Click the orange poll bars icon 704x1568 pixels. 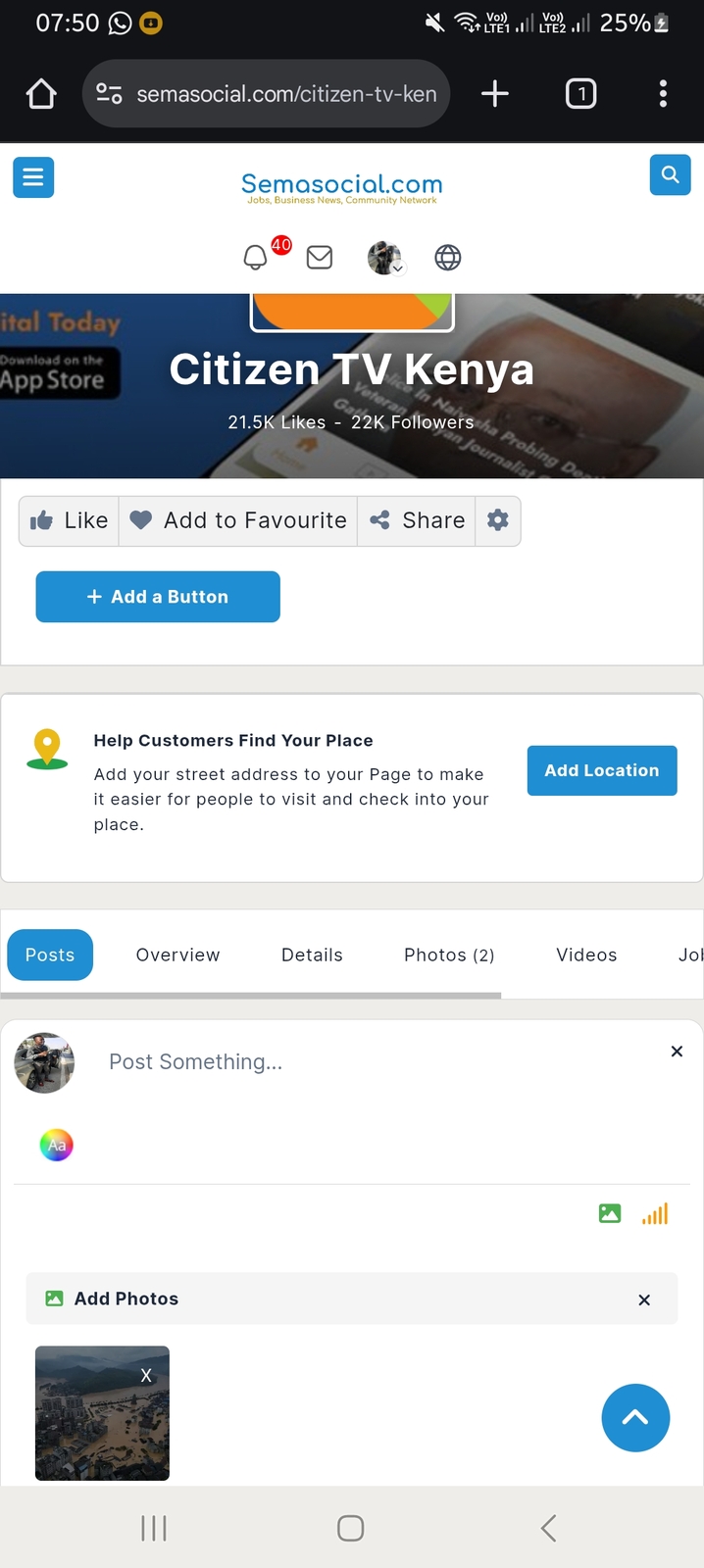pyautogui.click(x=655, y=1213)
